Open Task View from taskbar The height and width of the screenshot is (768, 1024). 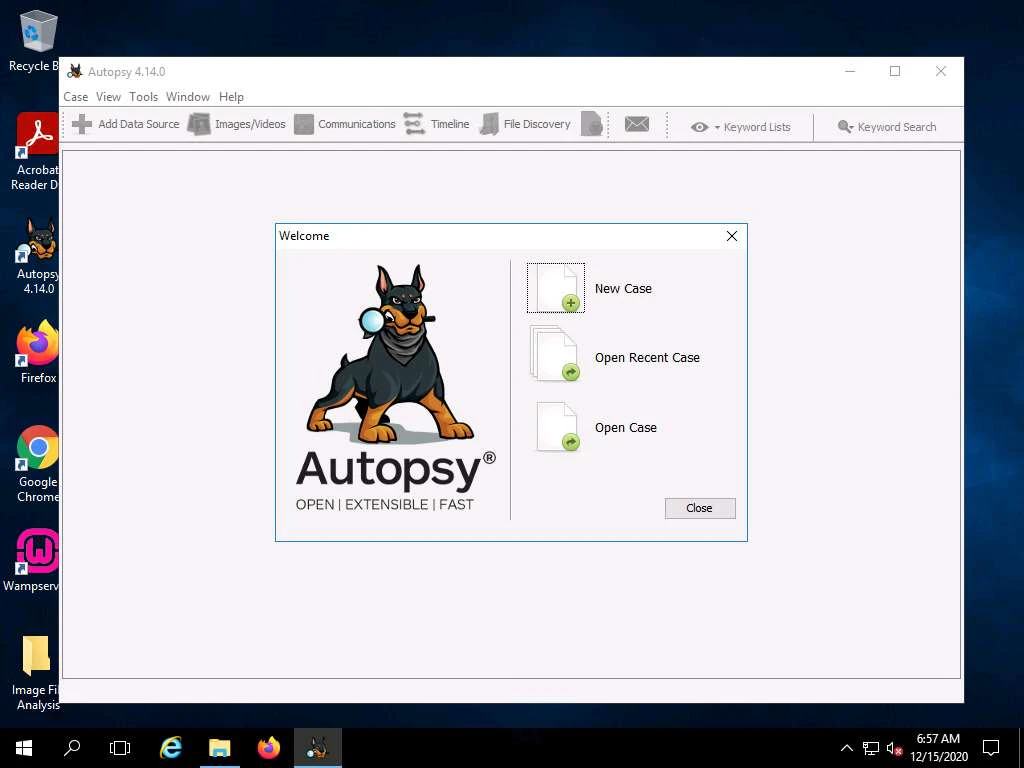(x=120, y=748)
